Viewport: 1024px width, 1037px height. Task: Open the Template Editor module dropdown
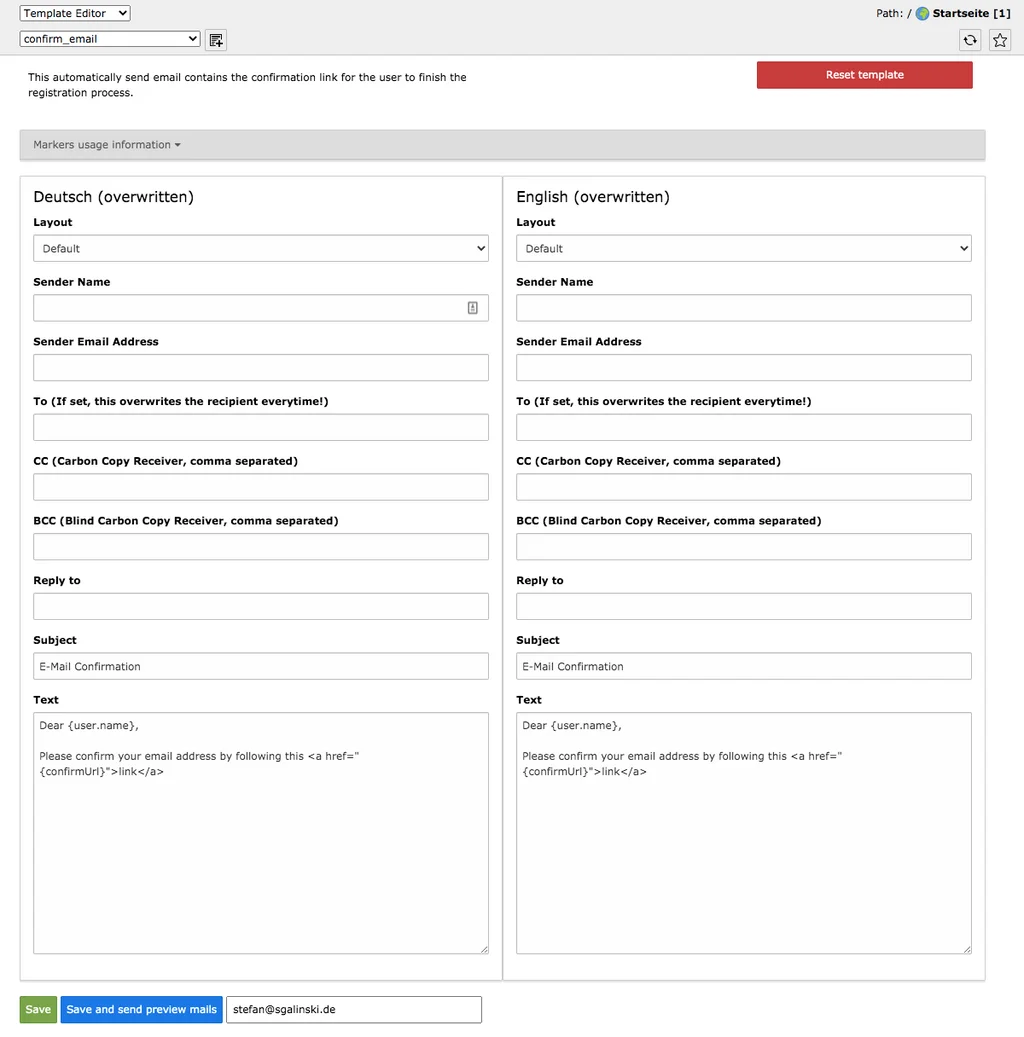tap(74, 13)
